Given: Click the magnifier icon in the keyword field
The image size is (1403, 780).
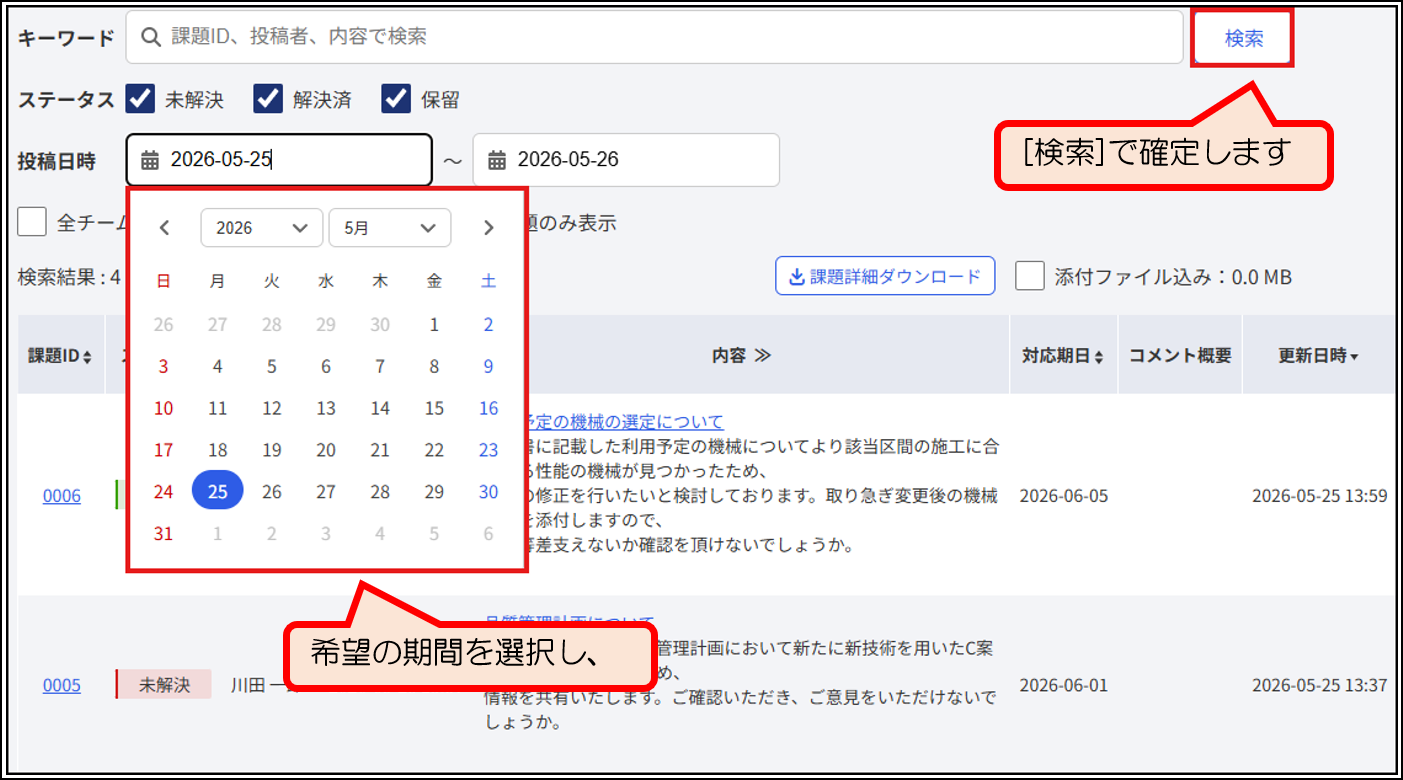Looking at the screenshot, I should pyautogui.click(x=150, y=37).
